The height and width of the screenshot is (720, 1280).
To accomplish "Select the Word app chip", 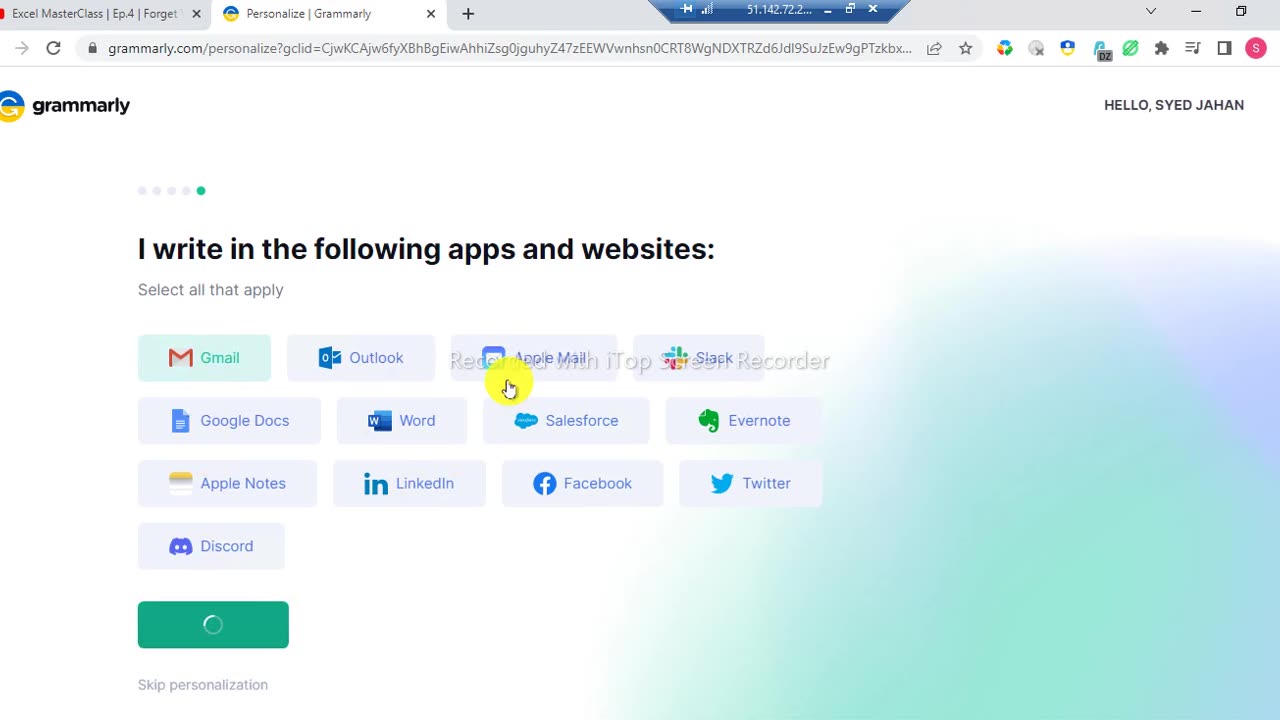I will [402, 421].
